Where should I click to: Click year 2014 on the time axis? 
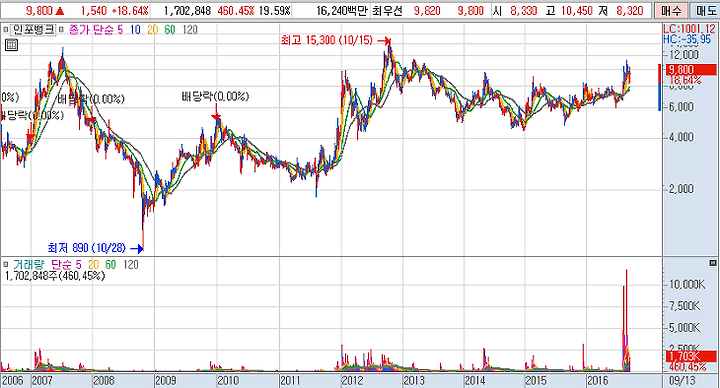(x=475, y=381)
